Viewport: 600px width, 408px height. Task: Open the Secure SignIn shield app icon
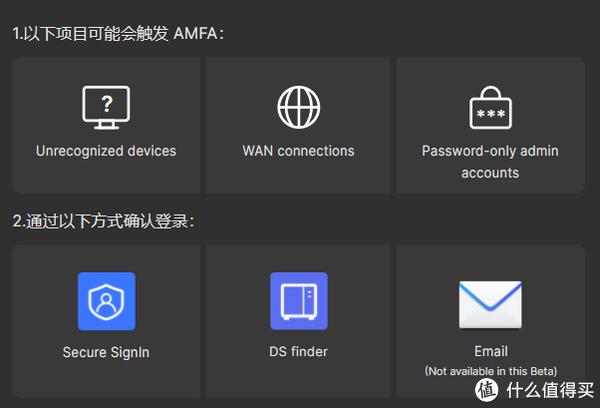(x=106, y=301)
